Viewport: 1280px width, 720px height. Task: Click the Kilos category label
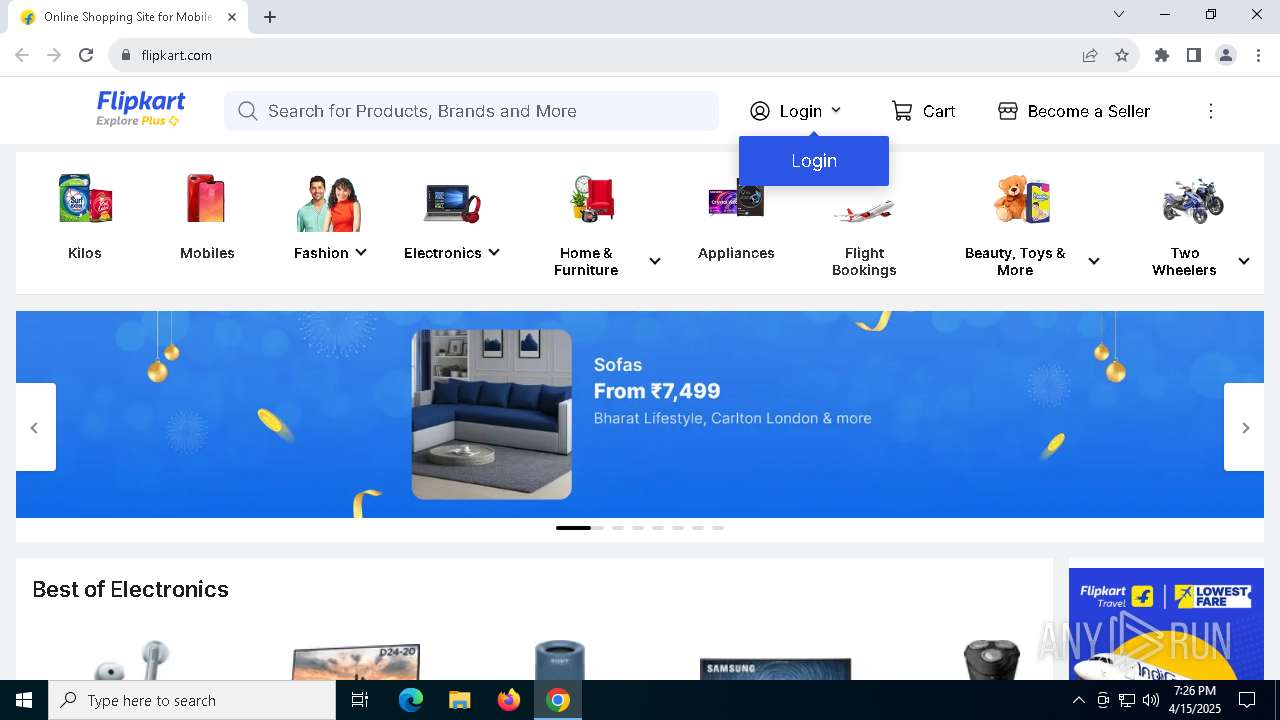pyautogui.click(x=85, y=253)
